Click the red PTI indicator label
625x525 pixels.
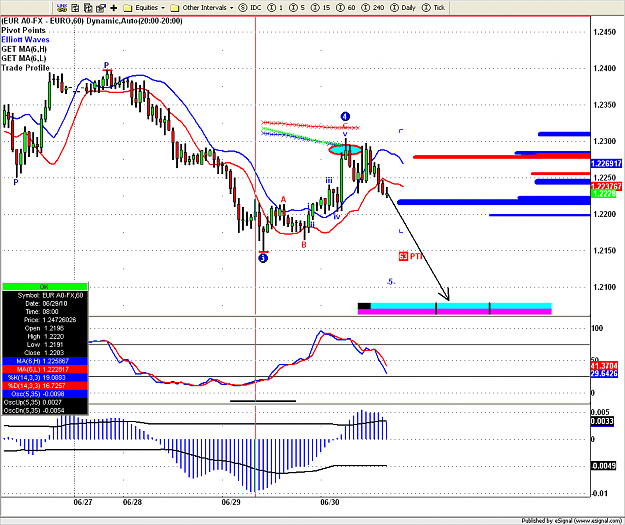coord(410,256)
